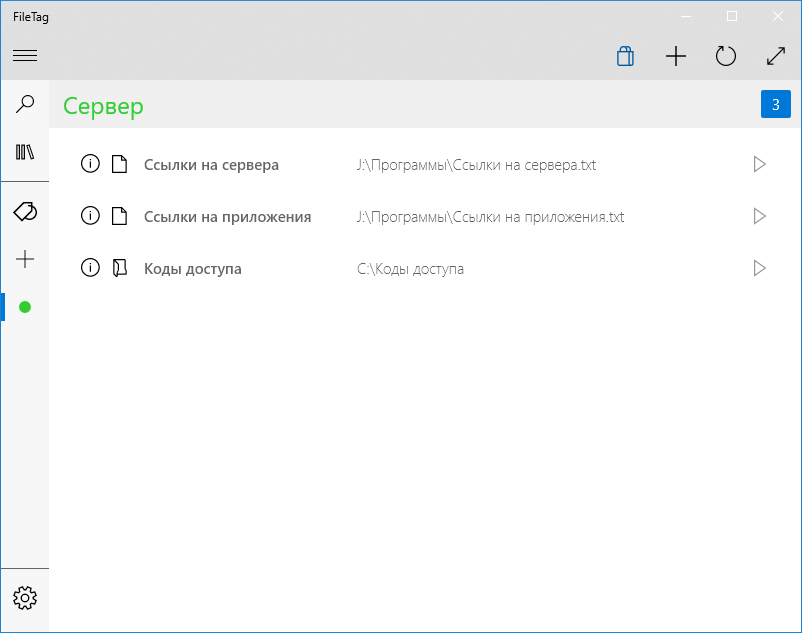Image resolution: width=802 pixels, height=633 pixels.
Task: Click the plus icon in sidebar
Action: pos(25,259)
